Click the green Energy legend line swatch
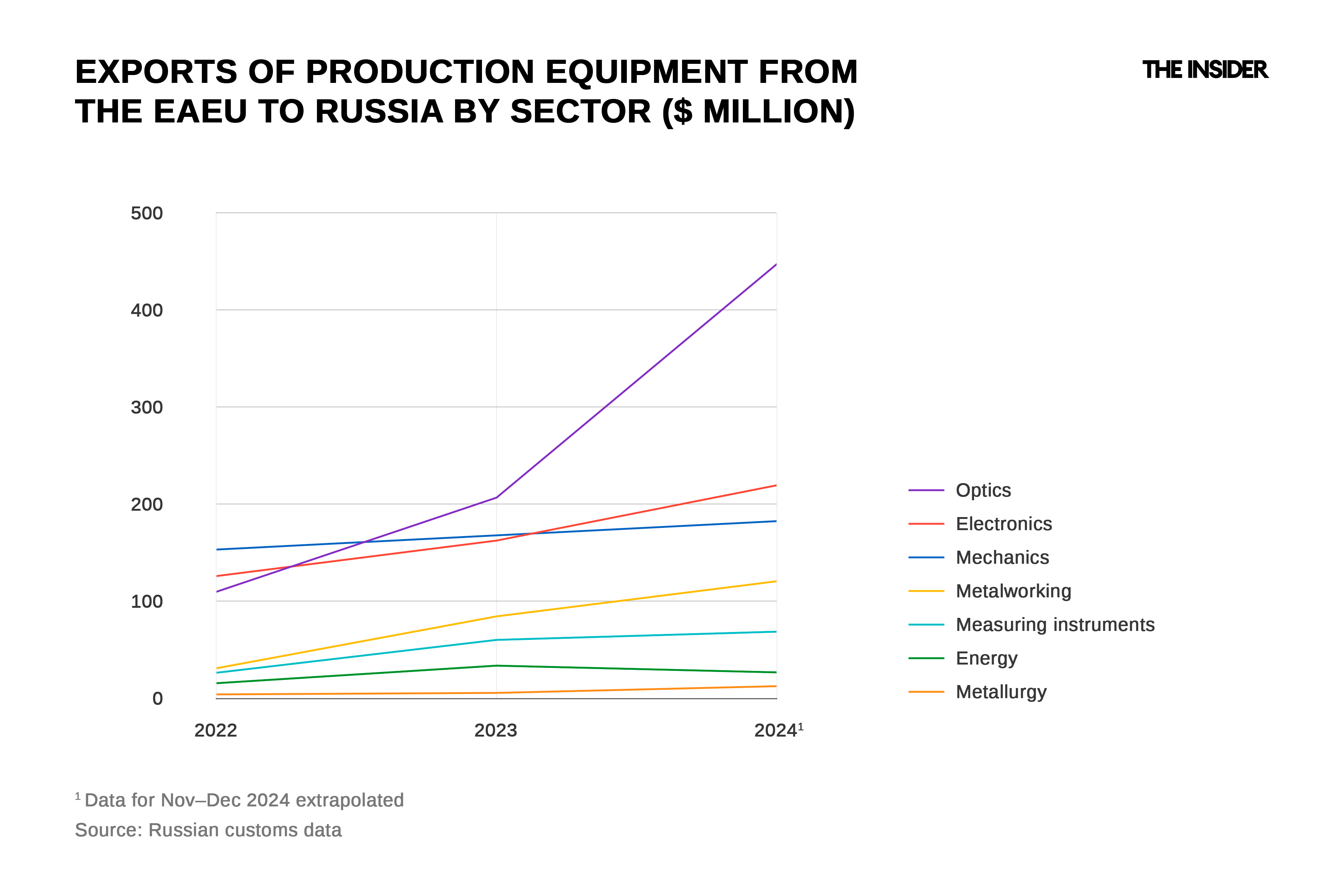 coord(926,658)
